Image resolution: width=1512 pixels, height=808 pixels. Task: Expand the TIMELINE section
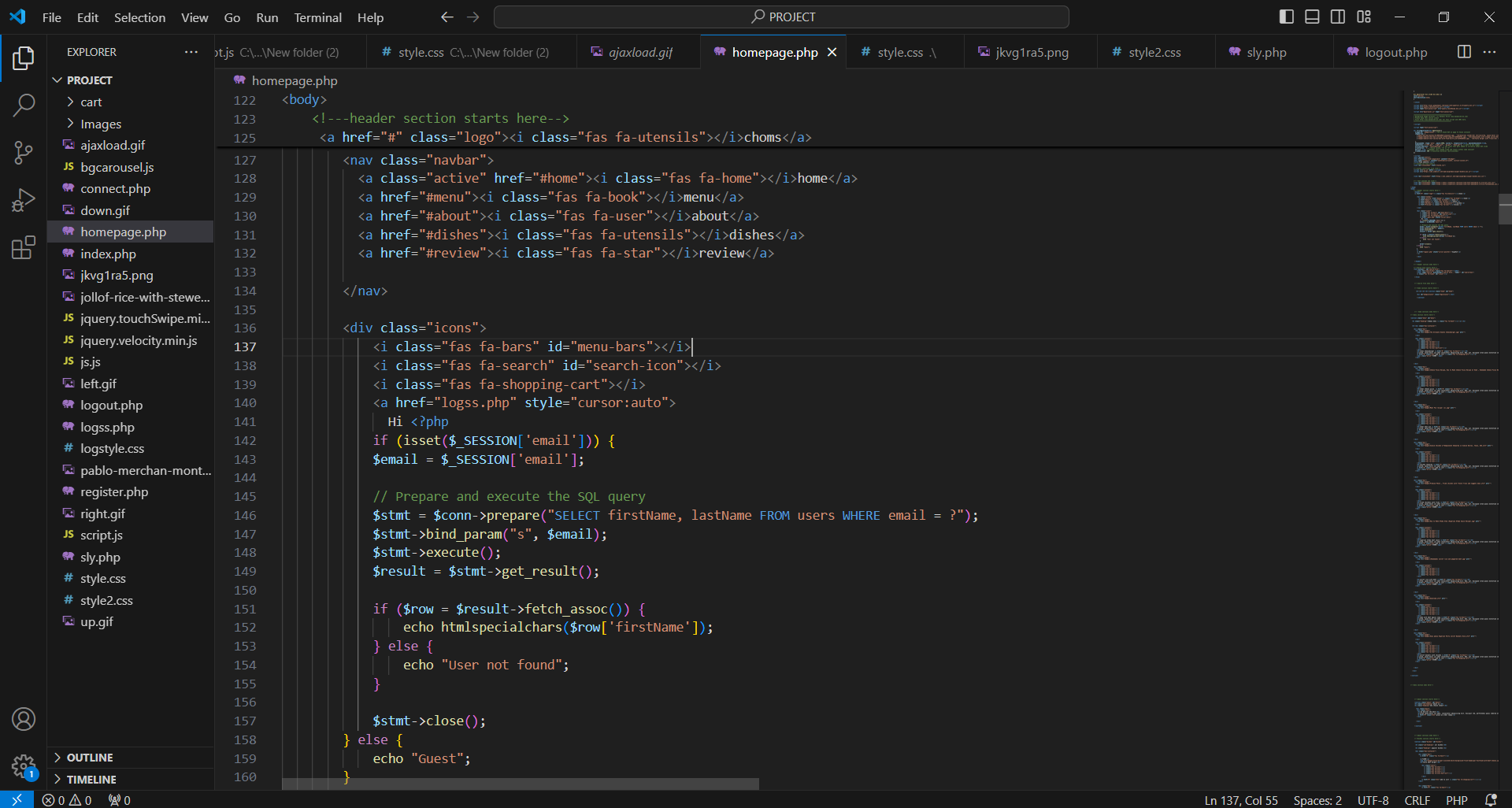[x=91, y=780]
